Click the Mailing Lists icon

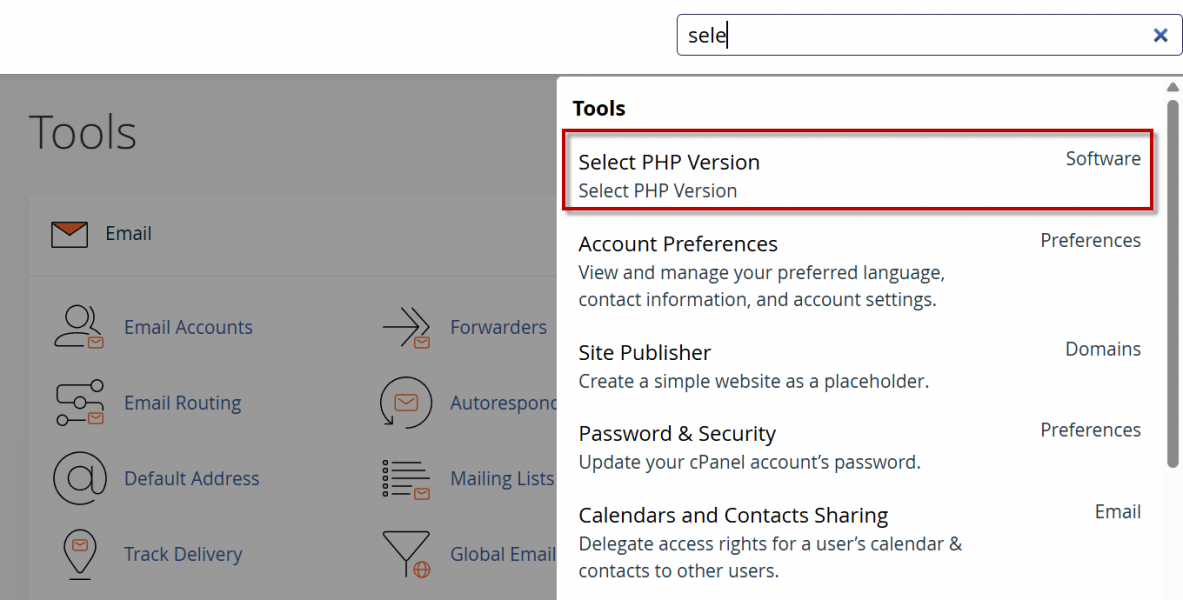coord(406,478)
